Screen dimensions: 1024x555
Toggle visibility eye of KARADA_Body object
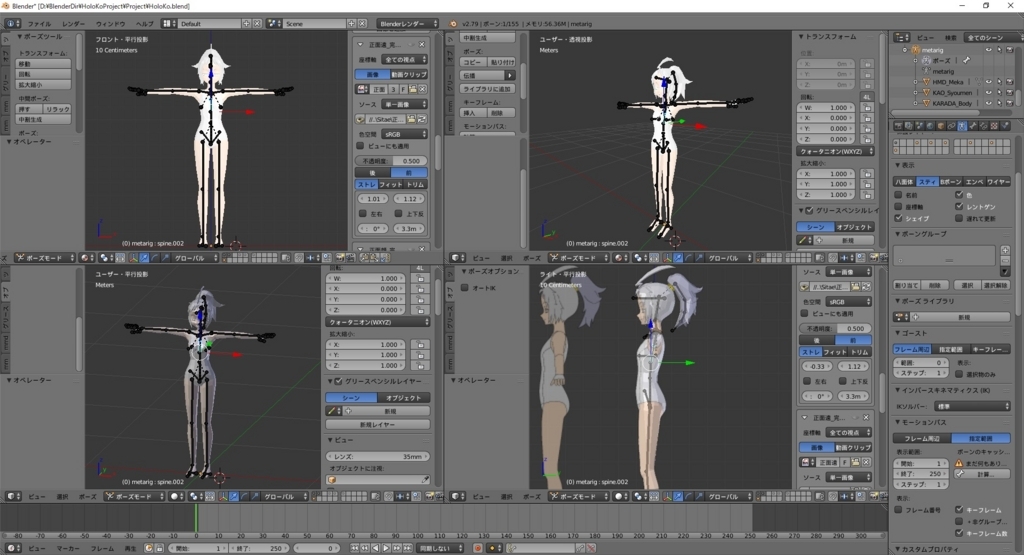tap(989, 103)
